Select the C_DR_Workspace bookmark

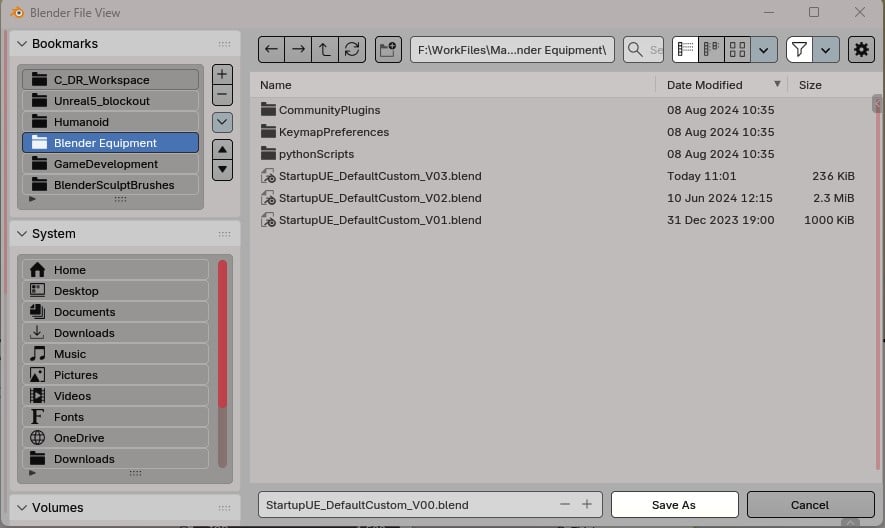tap(111, 80)
